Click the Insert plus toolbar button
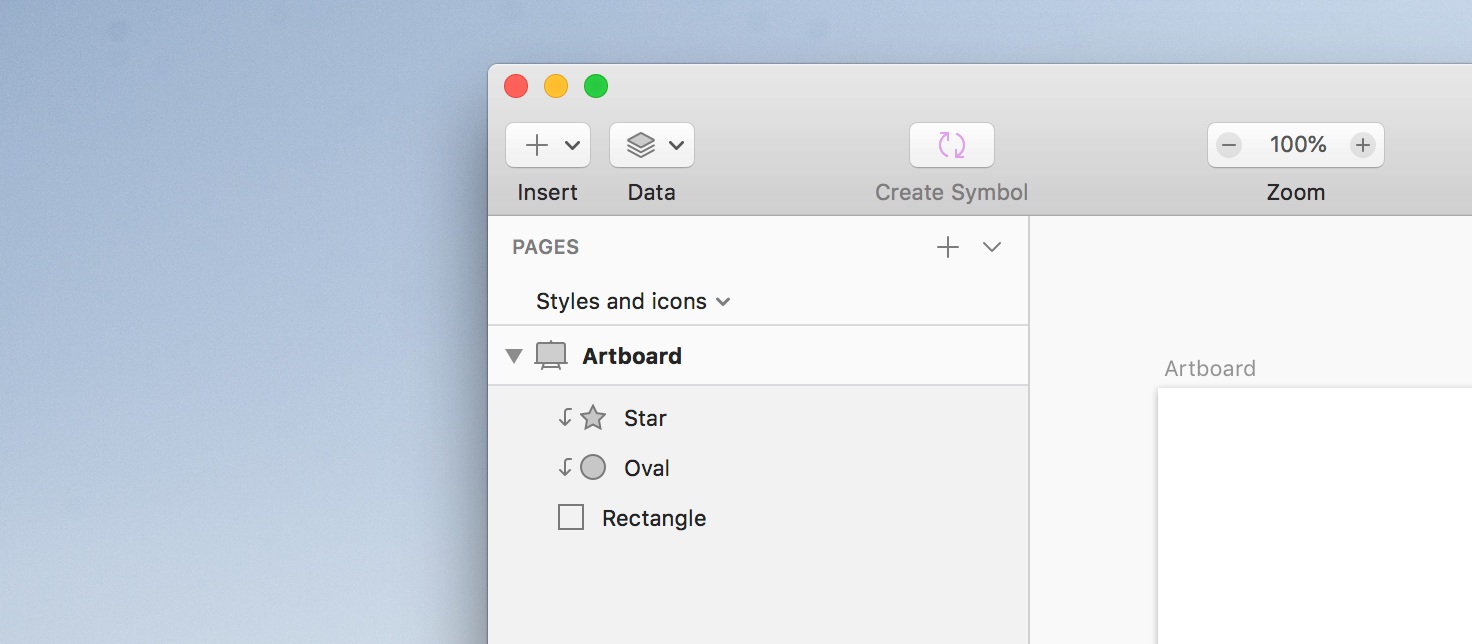The height and width of the screenshot is (644, 1472). (x=538, y=145)
